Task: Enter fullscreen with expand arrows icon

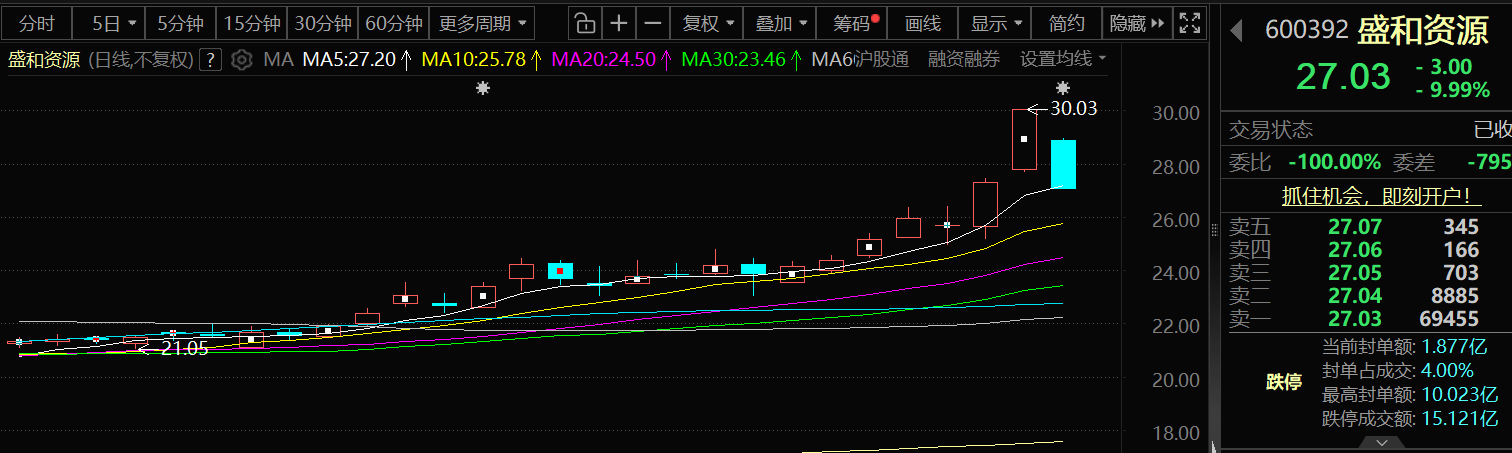Action: click(x=1189, y=23)
